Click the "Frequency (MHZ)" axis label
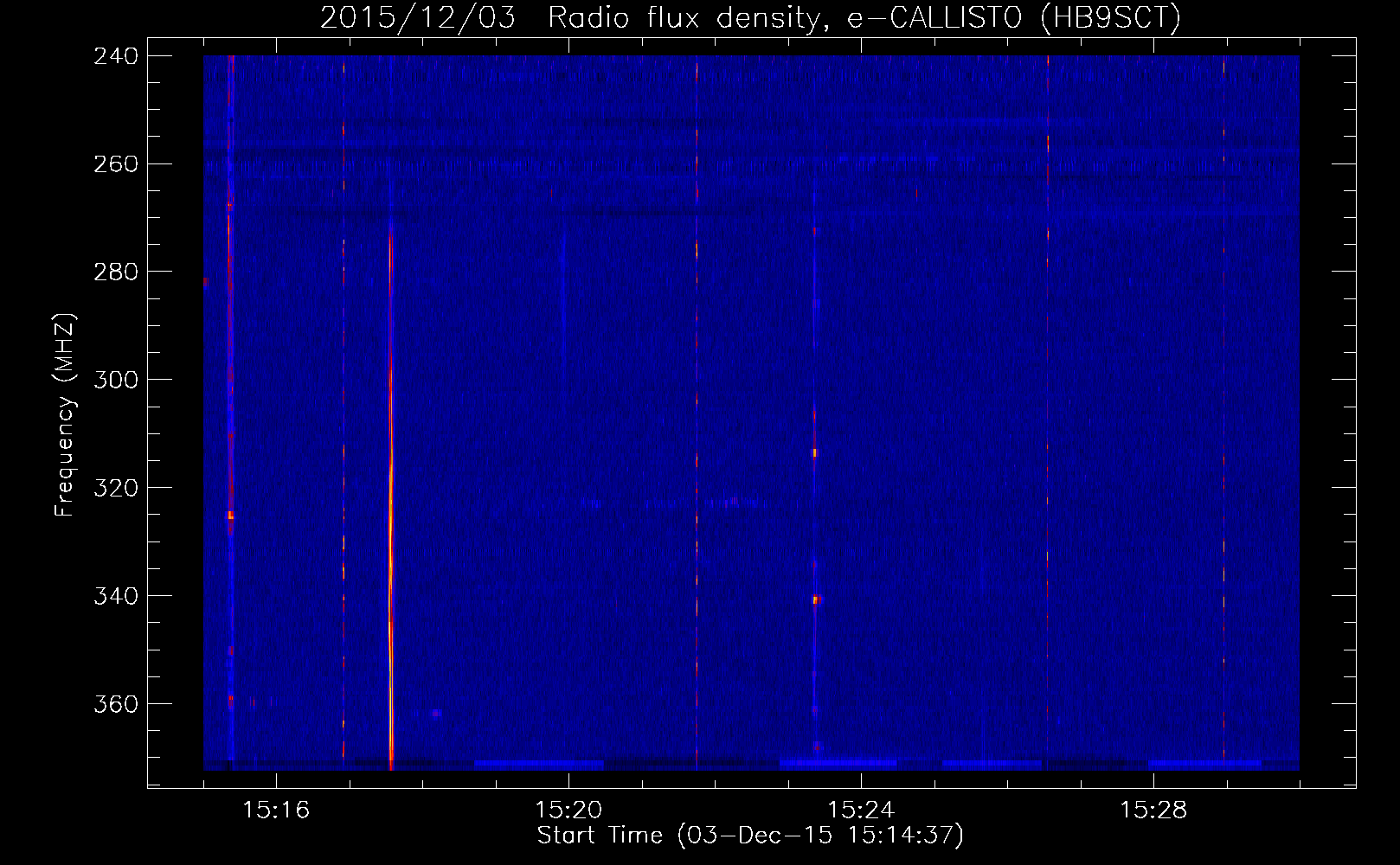 (65, 414)
